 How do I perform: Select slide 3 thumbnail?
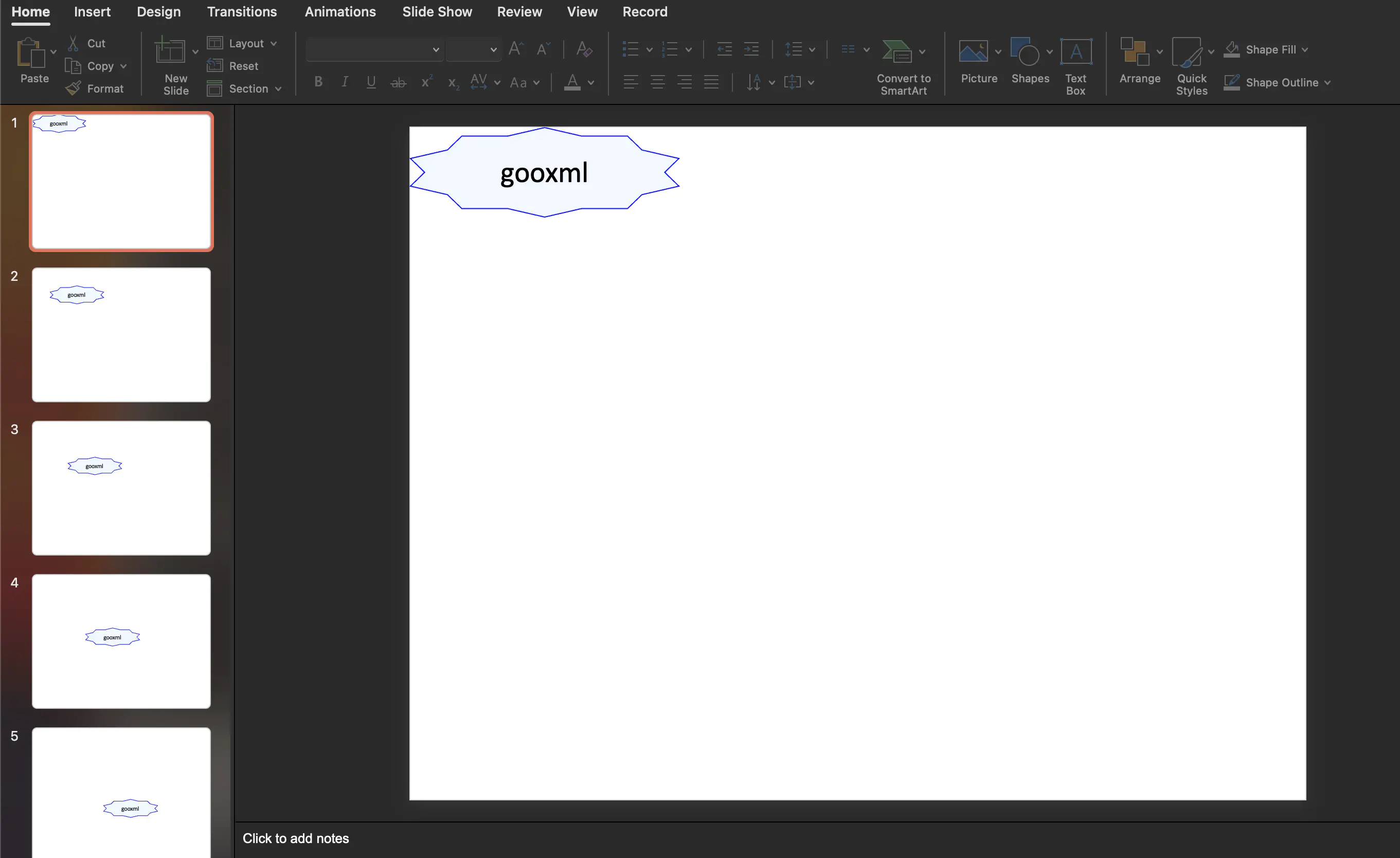tap(121, 488)
